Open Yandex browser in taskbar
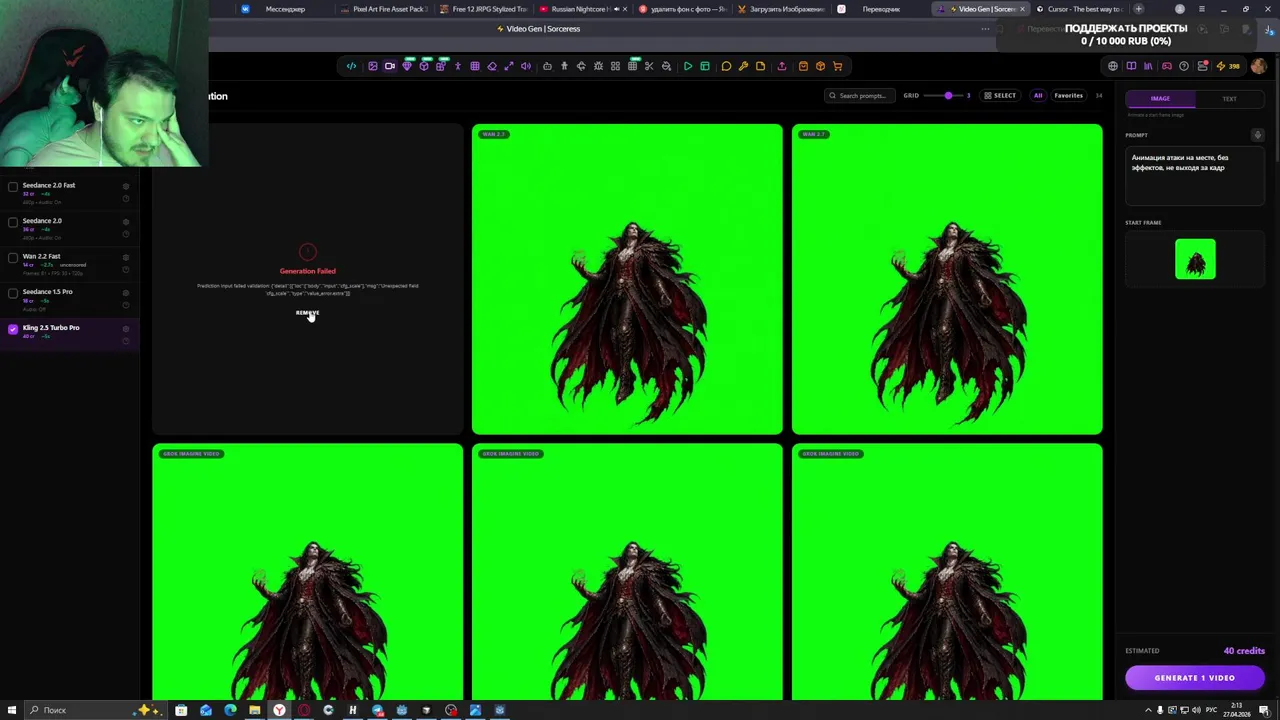Image resolution: width=1280 pixels, height=720 pixels. pos(279,710)
